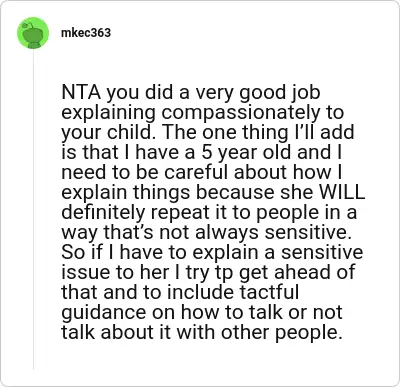The width and height of the screenshot is (400, 387).
Task: Visit the mkec363 user profile
Action: tap(86, 33)
